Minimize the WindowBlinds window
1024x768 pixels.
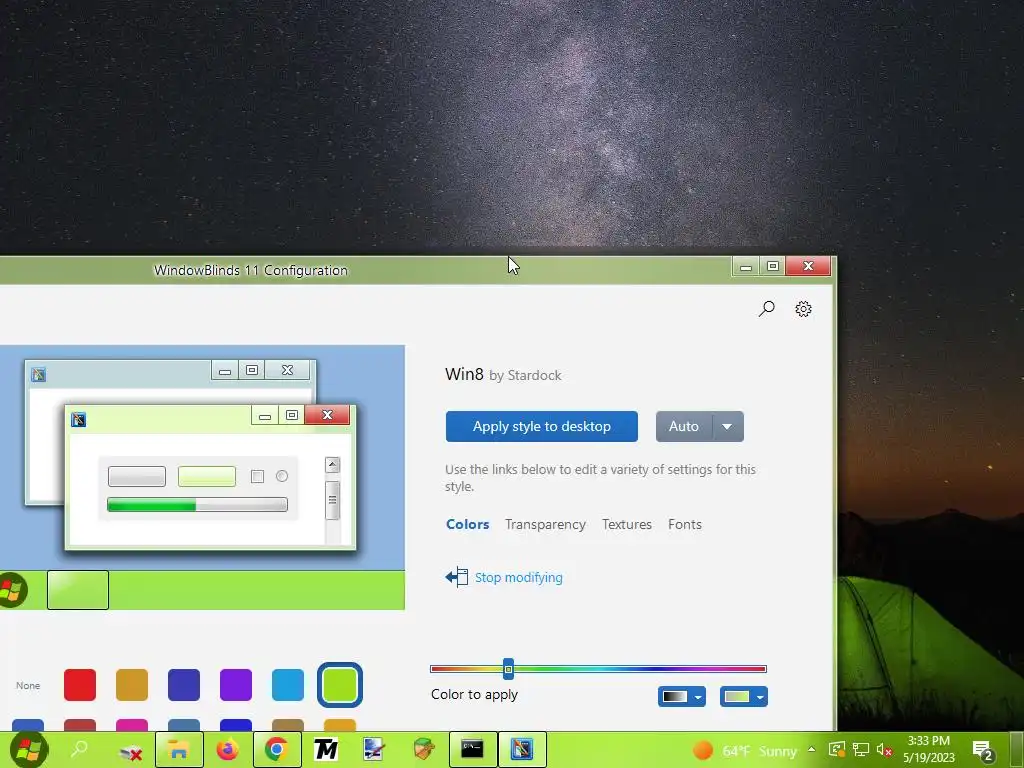click(x=746, y=266)
